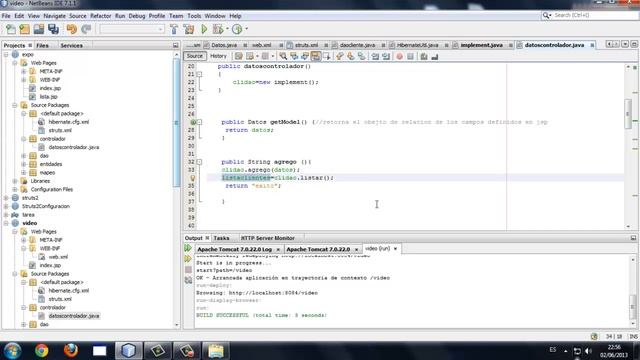Viewport: 640px width, 360px height.
Task: Click the Uncomment lines editor icon
Action: pyautogui.click(x=435, y=56)
